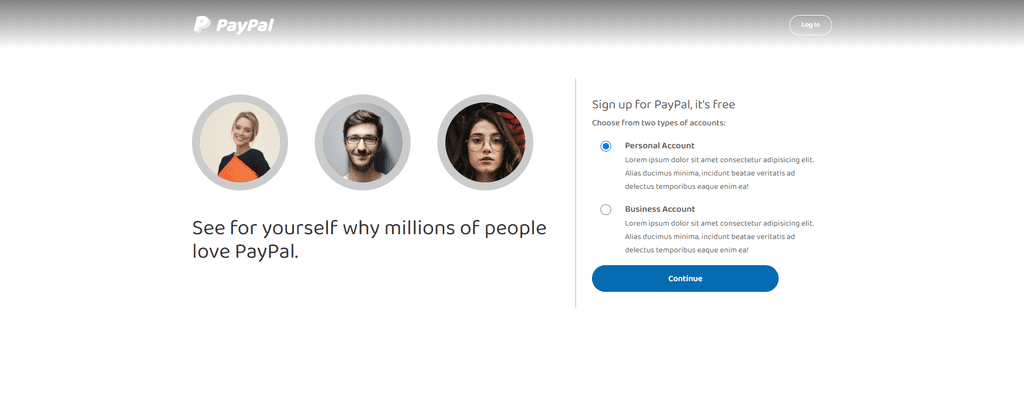Click the blue Continue button
The width and height of the screenshot is (1024, 406).
[x=685, y=279]
